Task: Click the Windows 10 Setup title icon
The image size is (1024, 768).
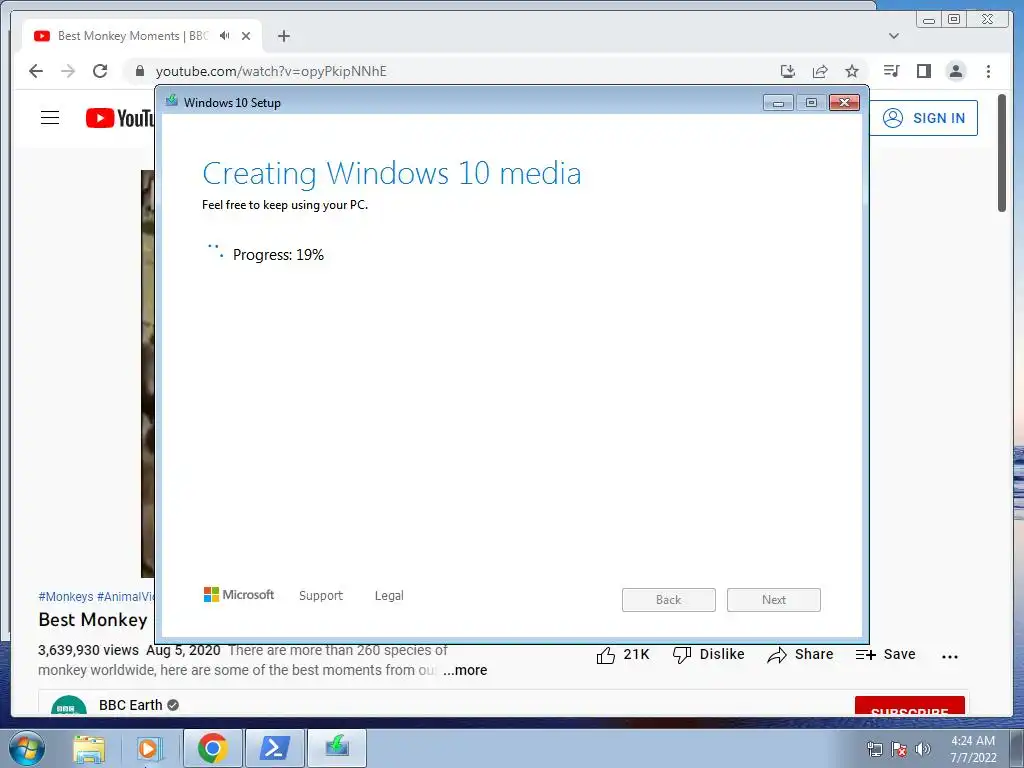Action: tap(172, 101)
